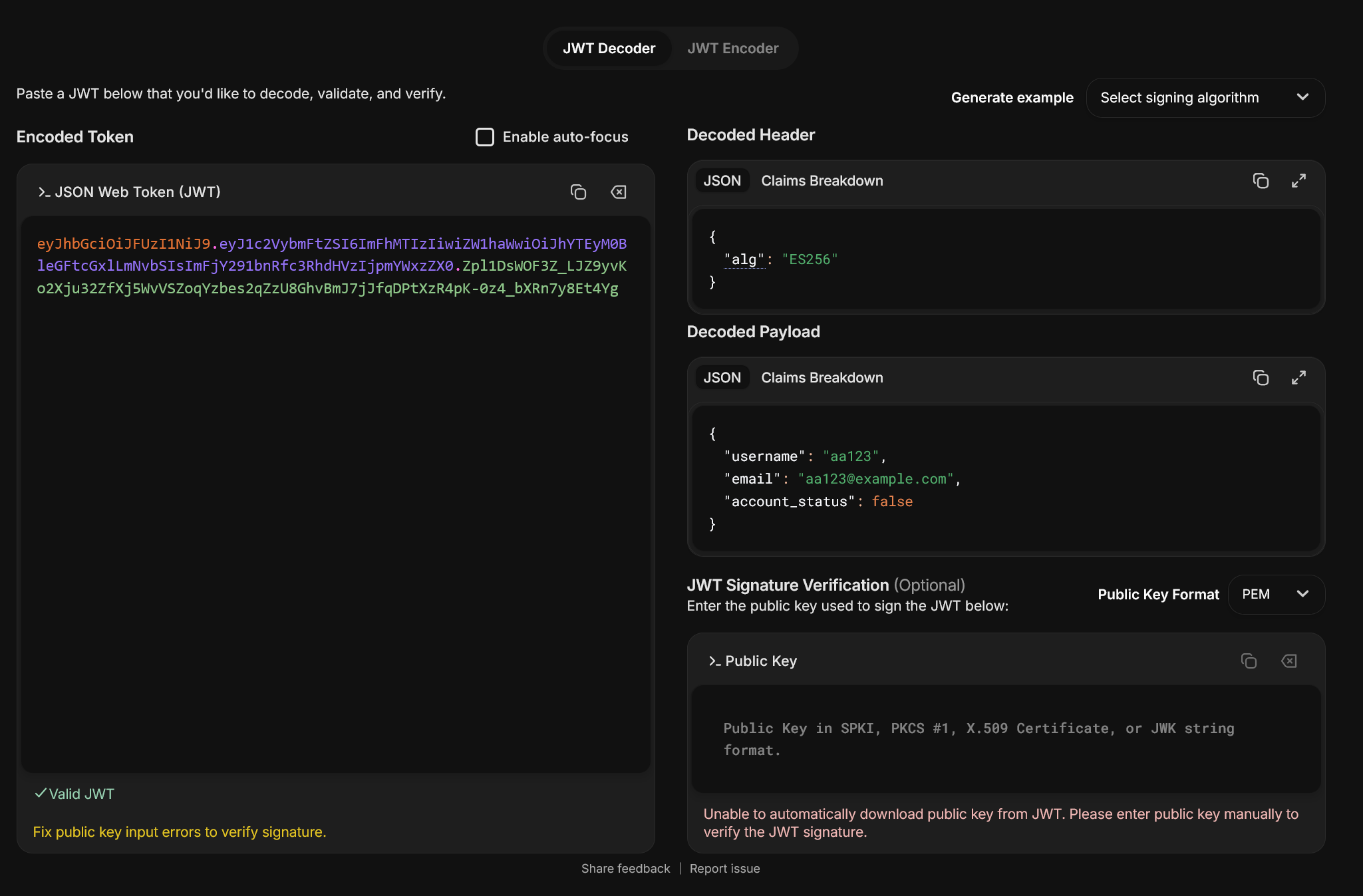Image resolution: width=1363 pixels, height=896 pixels.
Task: Click inside the Public Key input area
Action: click(x=1004, y=739)
